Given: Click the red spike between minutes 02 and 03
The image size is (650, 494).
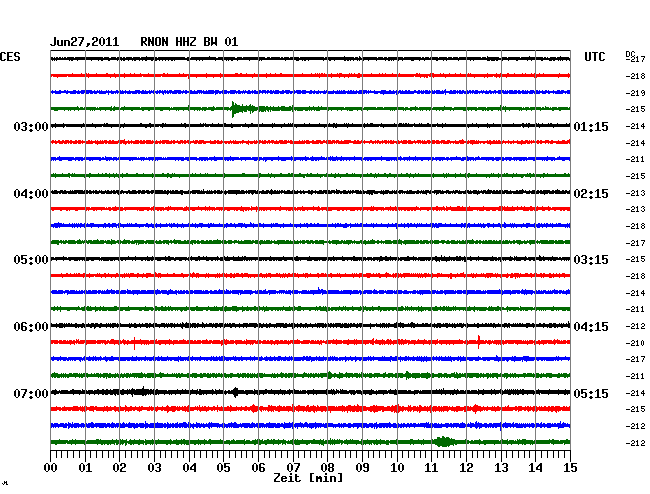Looking at the screenshot, I should point(134,343).
